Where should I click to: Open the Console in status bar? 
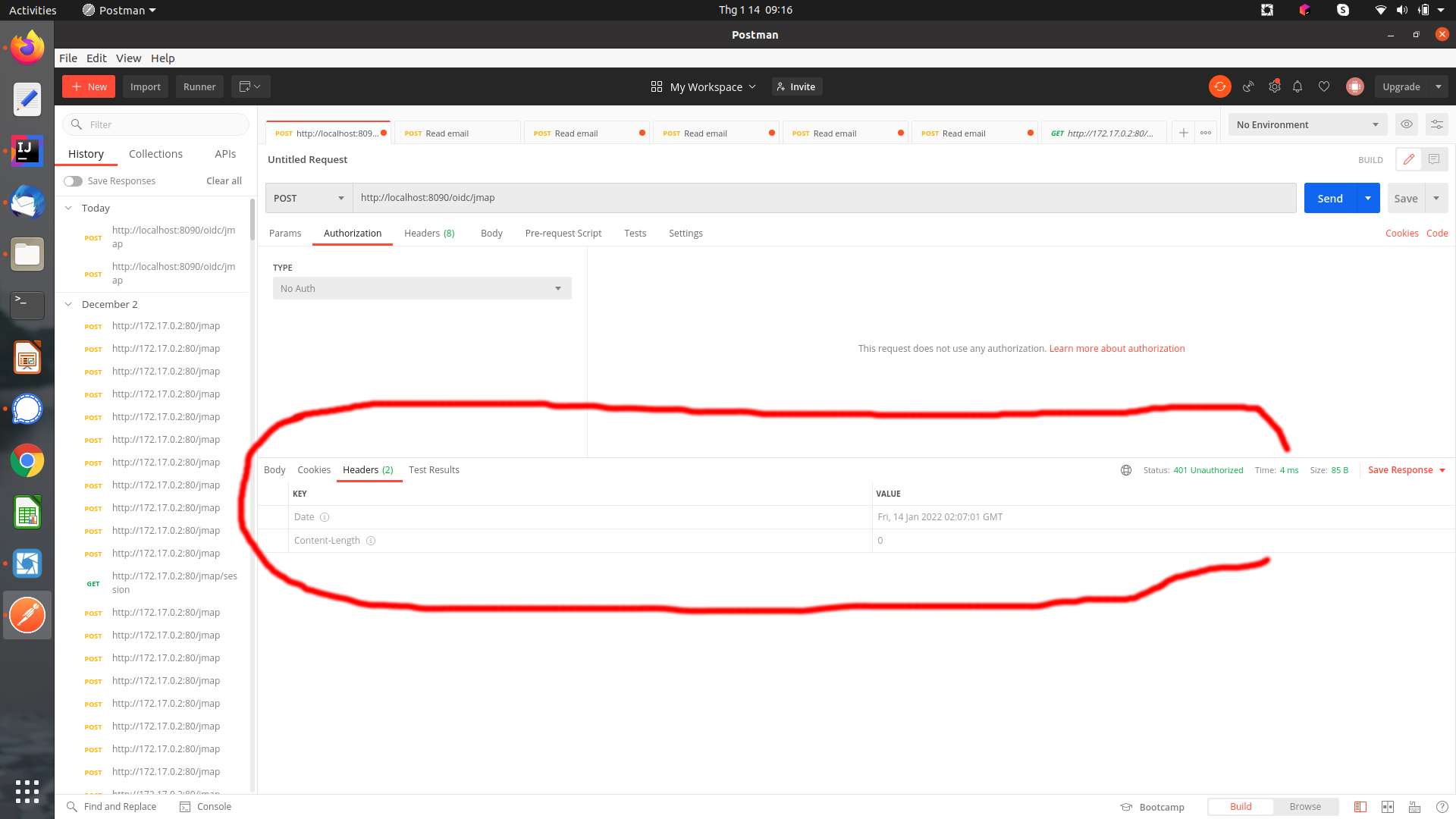(206, 806)
